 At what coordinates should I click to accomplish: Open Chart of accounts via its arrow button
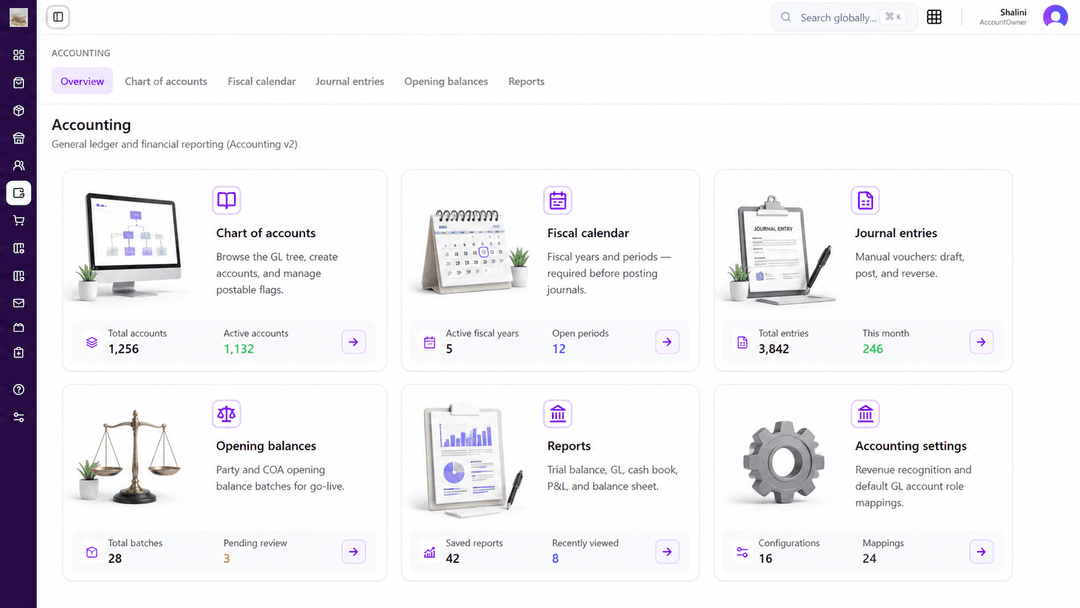[353, 342]
